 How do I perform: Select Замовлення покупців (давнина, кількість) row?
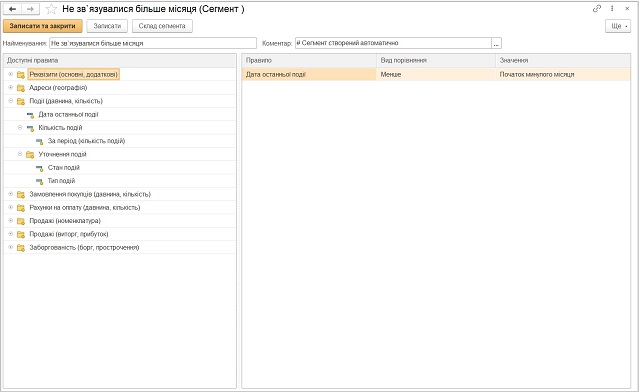[120, 194]
